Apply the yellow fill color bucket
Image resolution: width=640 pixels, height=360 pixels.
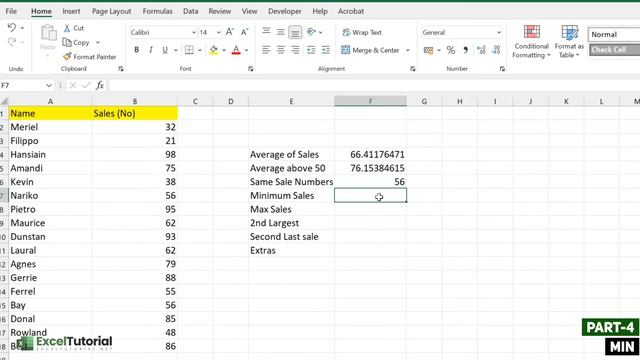(213, 50)
